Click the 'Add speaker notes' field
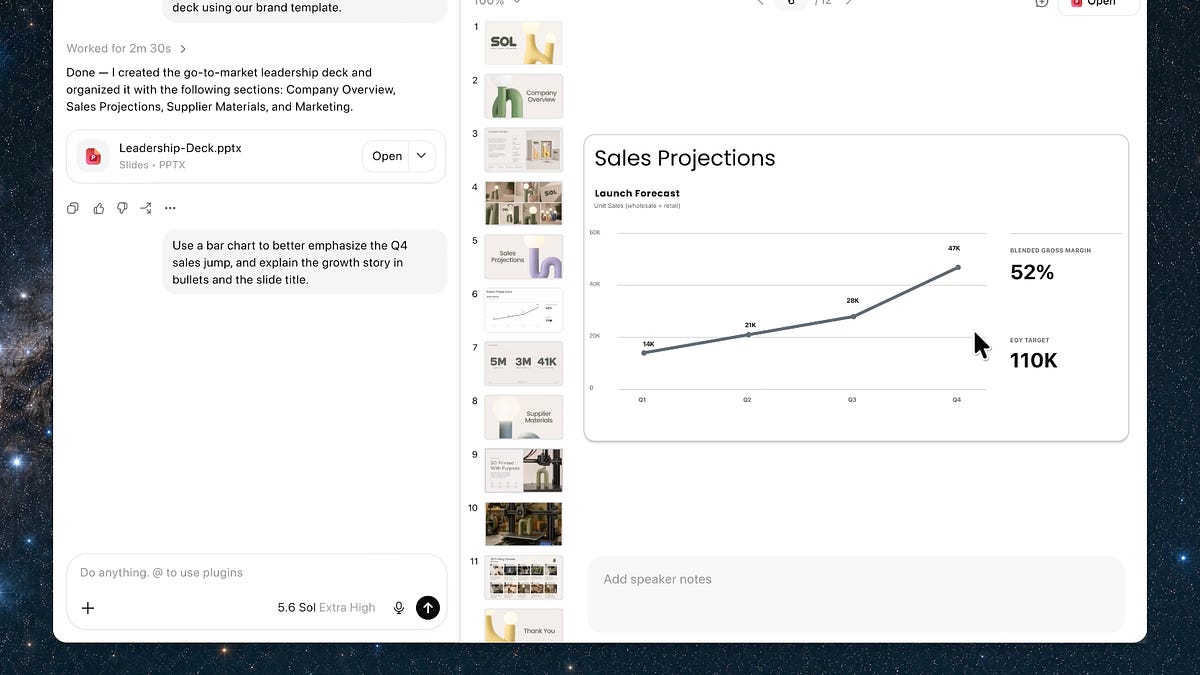 pos(856,593)
